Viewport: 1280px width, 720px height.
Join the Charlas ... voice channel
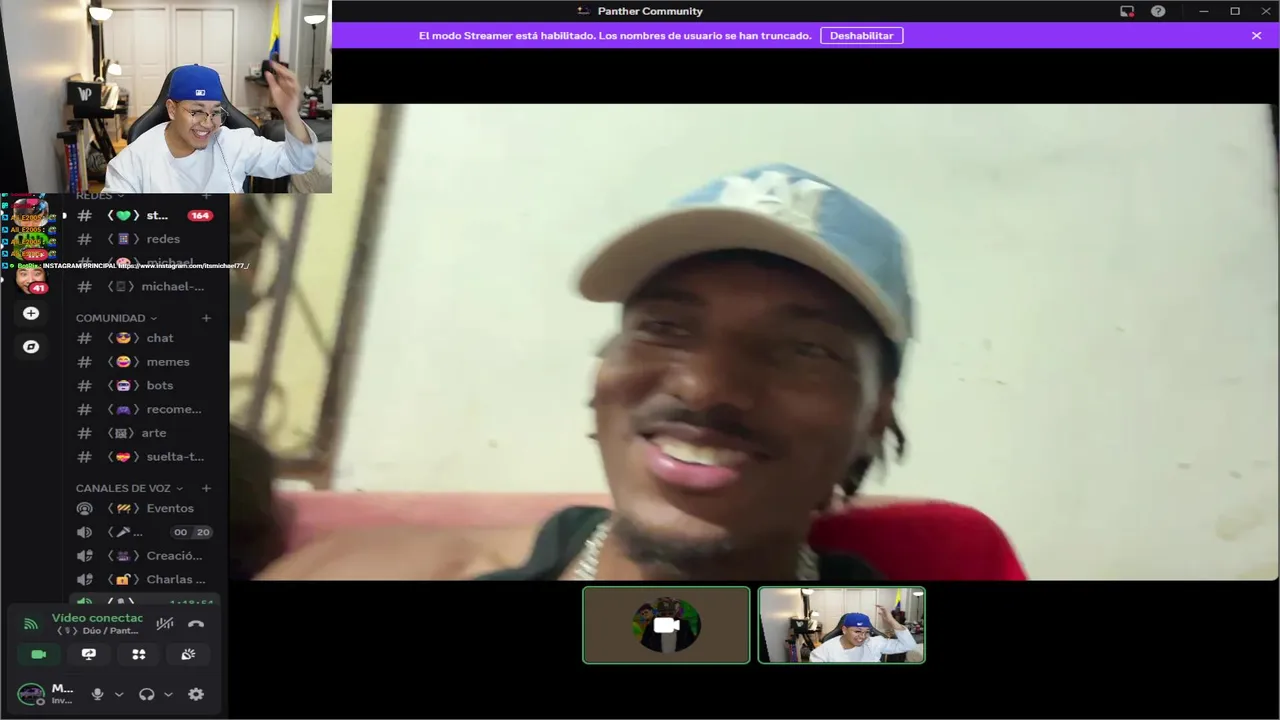(145, 579)
